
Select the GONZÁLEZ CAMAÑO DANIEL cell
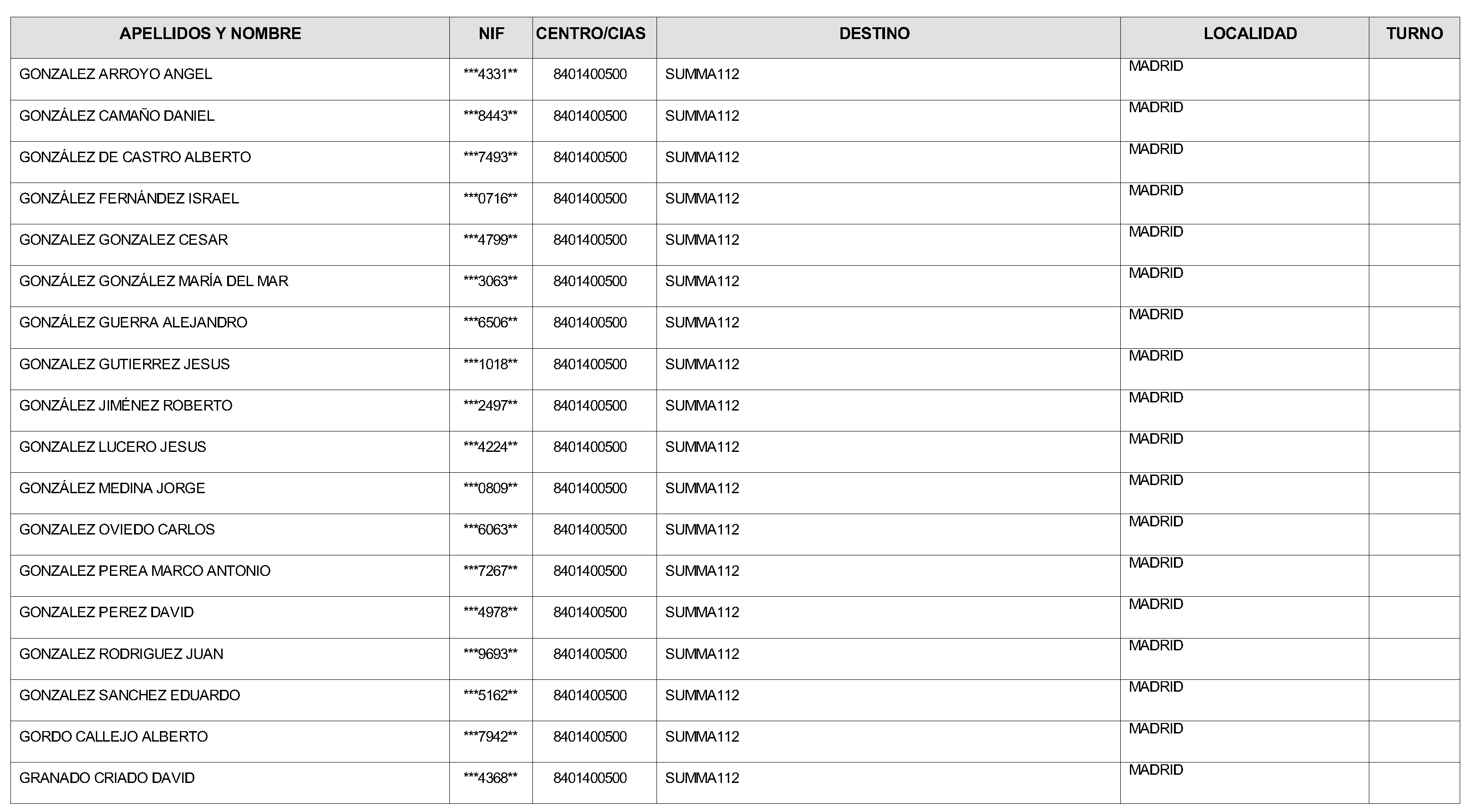click(x=117, y=116)
